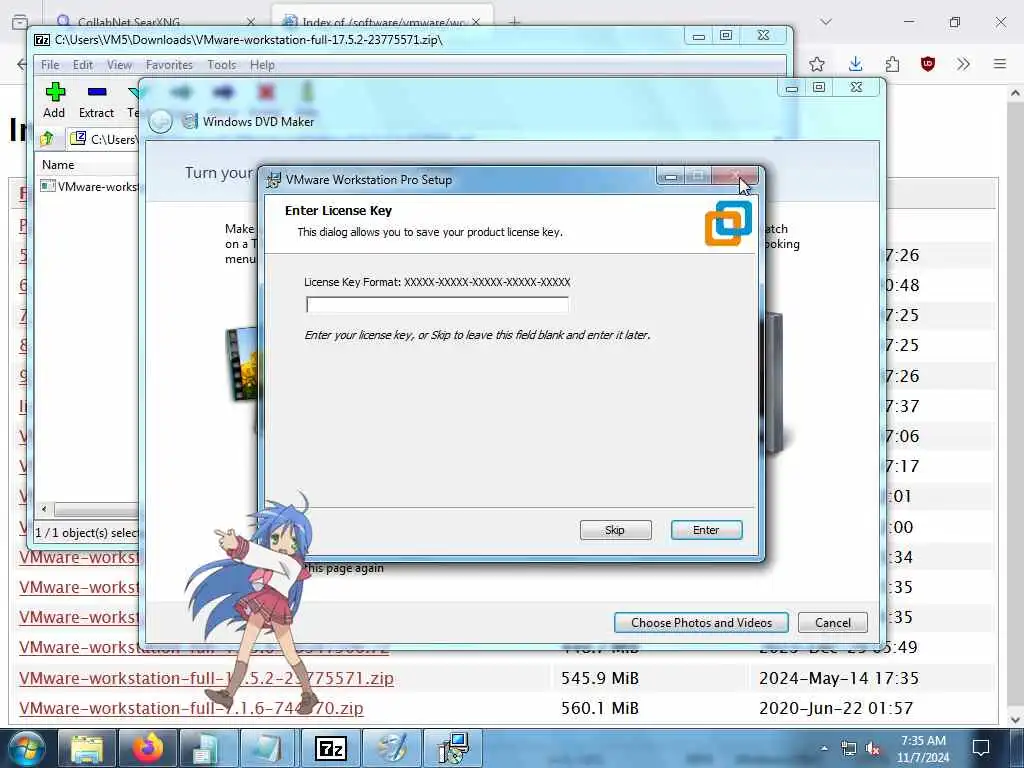Click Firefox back navigation arrow
Viewport: 1024px width, 768px height.
tap(21, 64)
